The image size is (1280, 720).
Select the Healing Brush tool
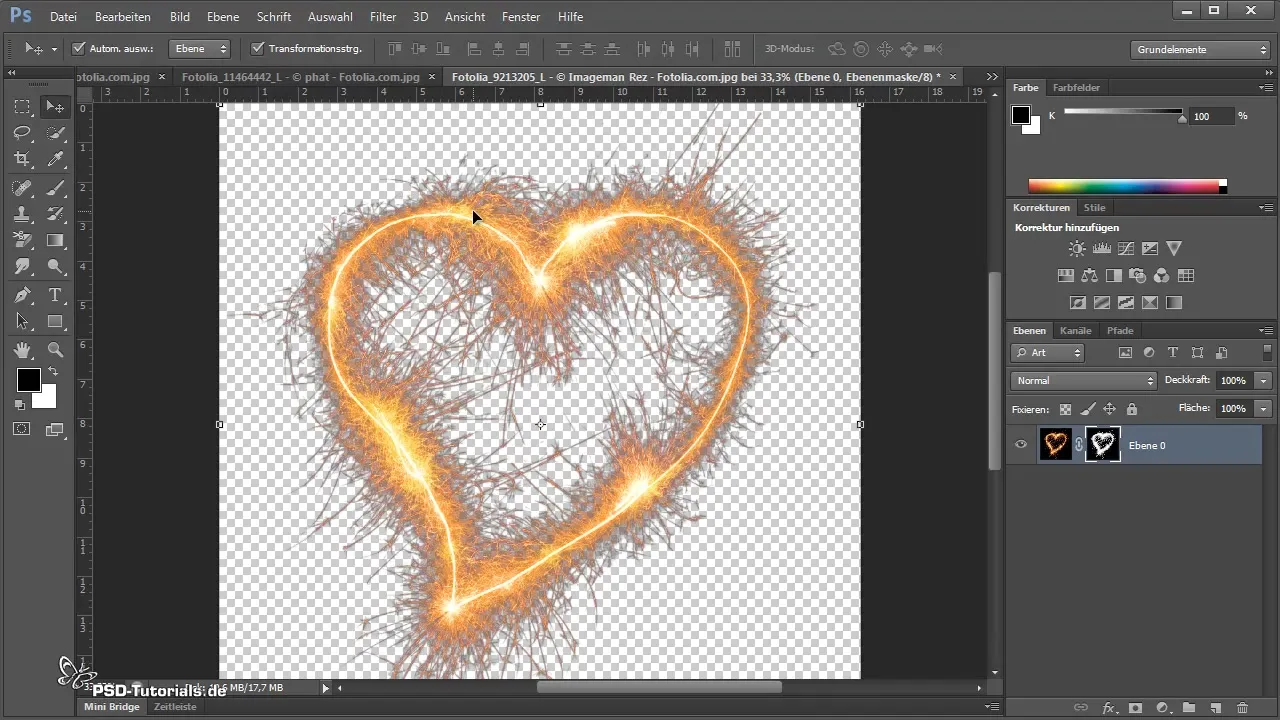[23, 188]
